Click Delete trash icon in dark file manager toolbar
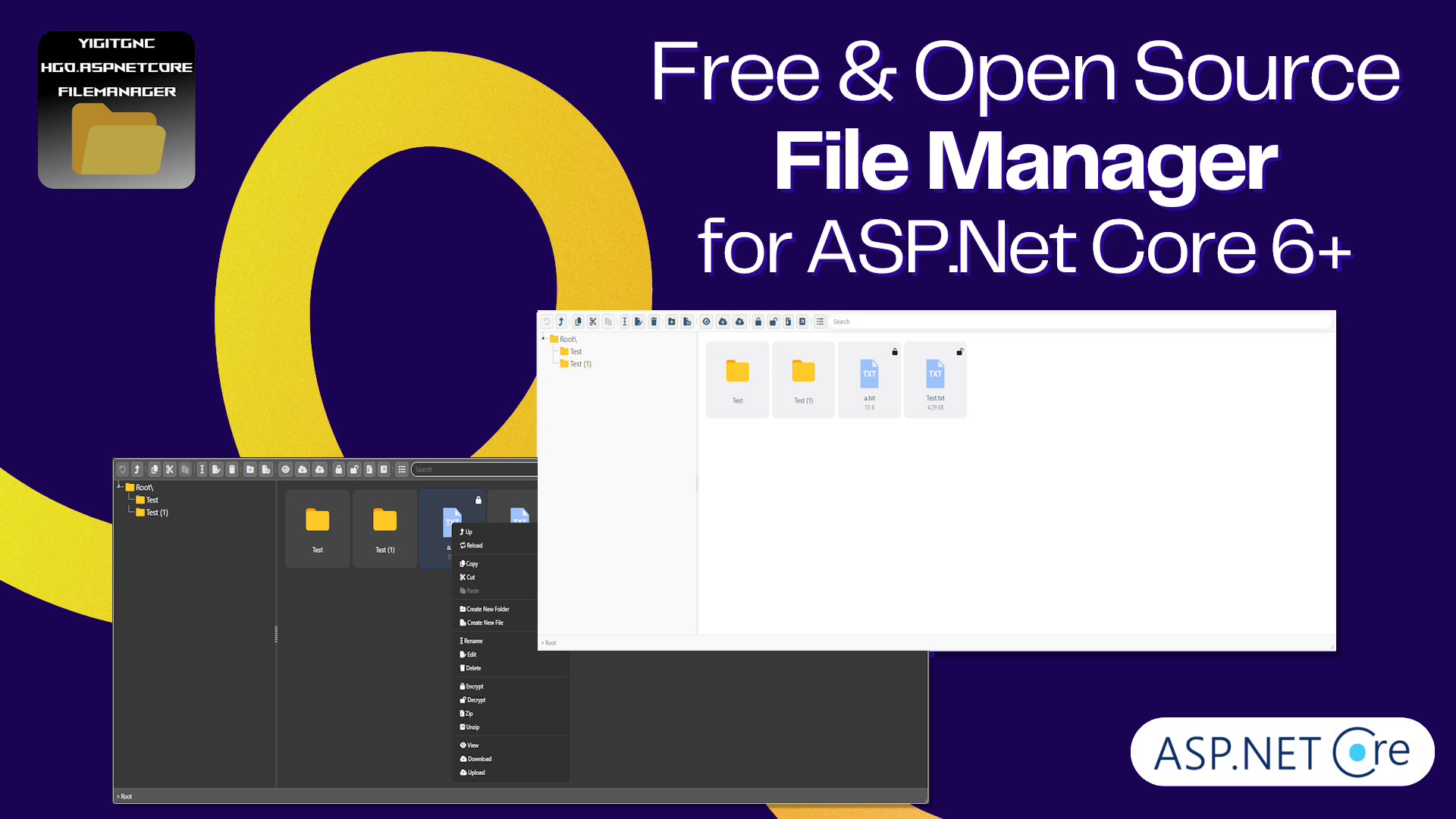Image resolution: width=1456 pixels, height=819 pixels. click(x=232, y=469)
